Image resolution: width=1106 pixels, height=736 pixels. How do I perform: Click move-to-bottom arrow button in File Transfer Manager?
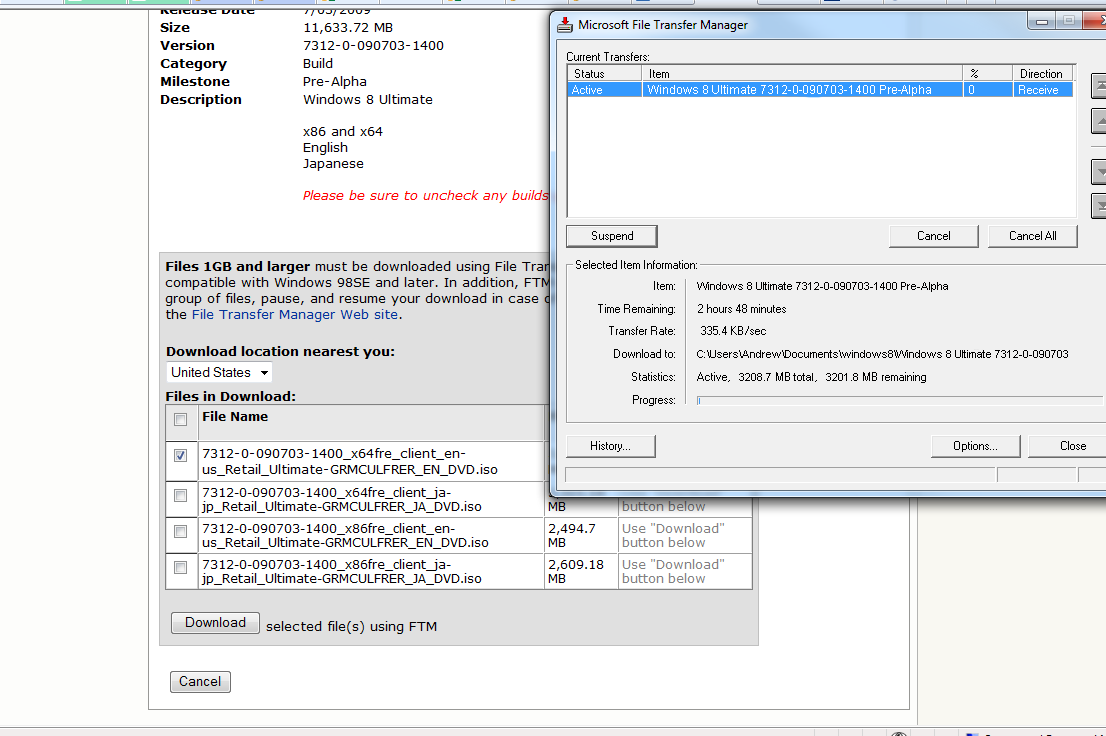[x=1099, y=205]
